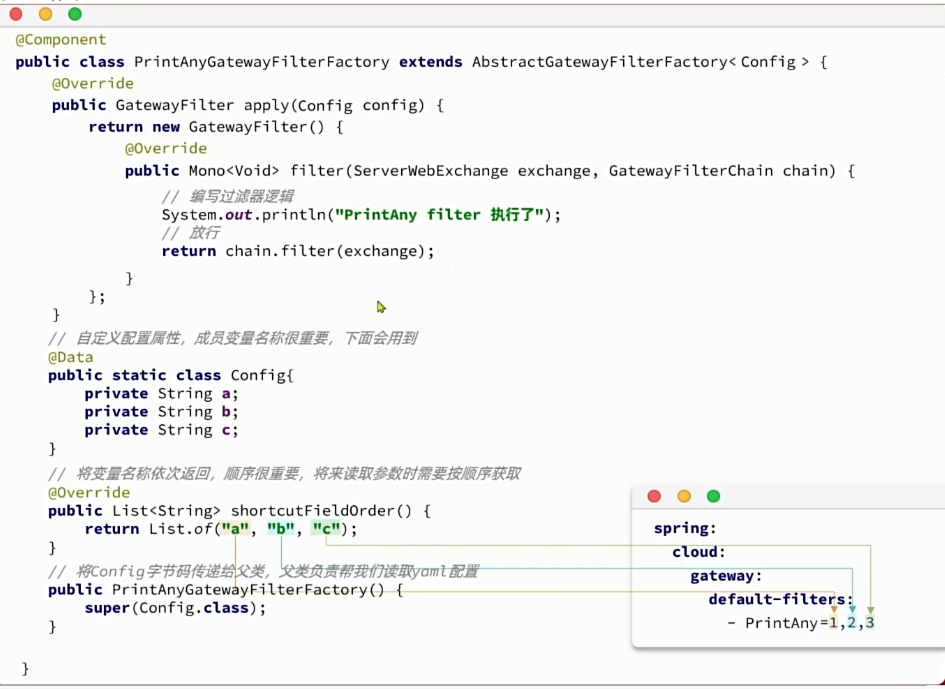This screenshot has height=689, width=945.
Task: Click the gateway: key in YAML
Action: [726, 576]
